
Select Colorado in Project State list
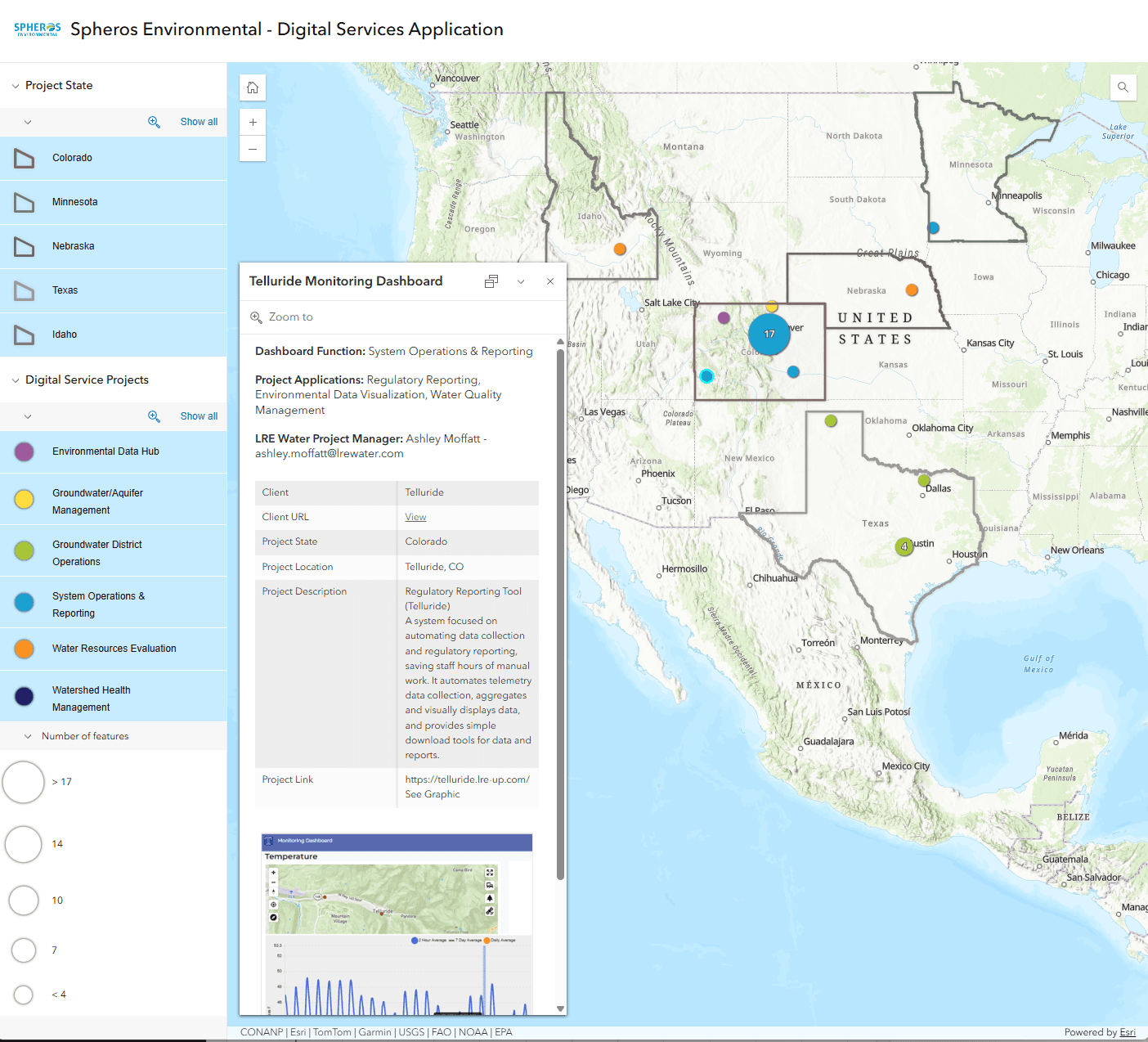[113, 158]
